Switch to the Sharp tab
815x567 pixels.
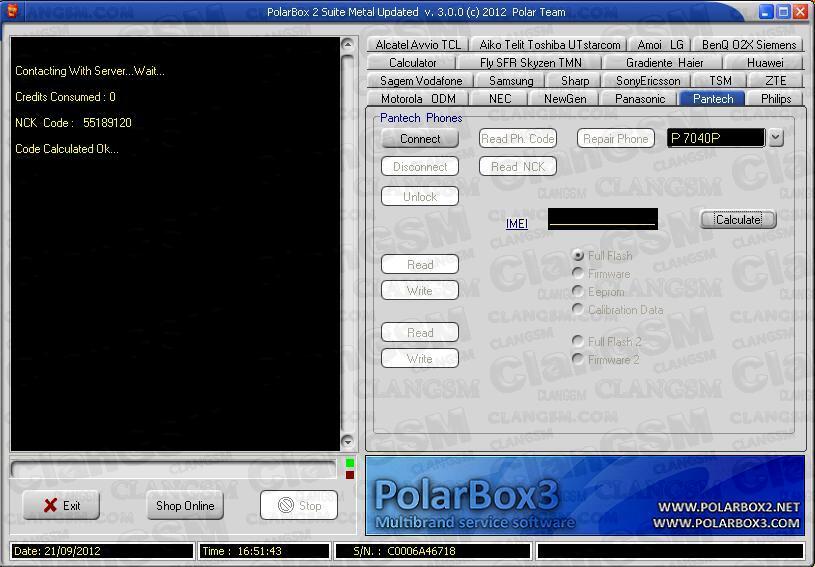pos(575,81)
